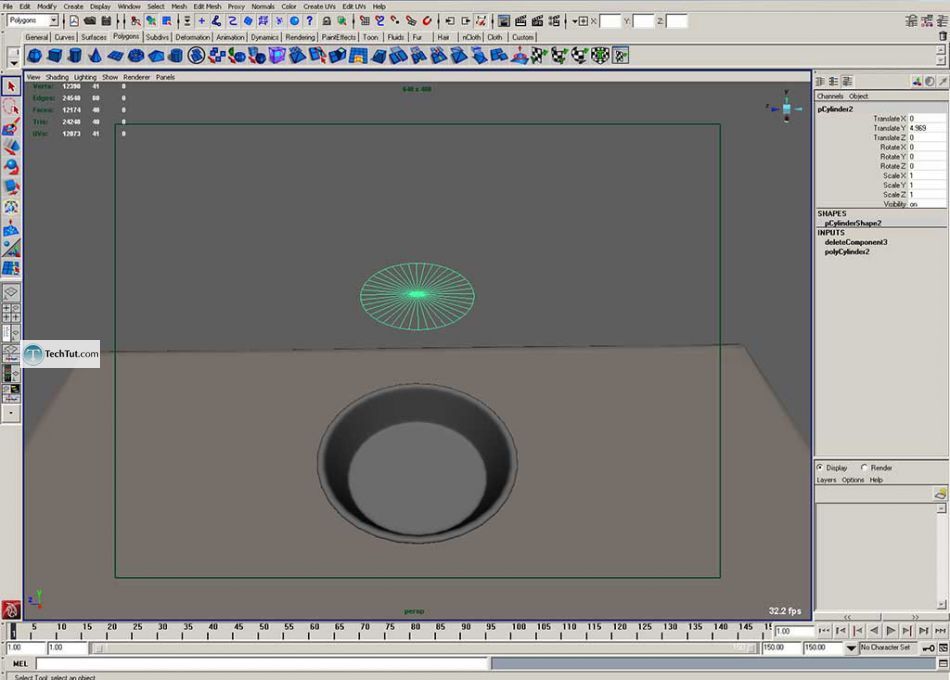Click the selected checker UV shelf icon
Screen dimensions: 950x680
(x=620, y=56)
